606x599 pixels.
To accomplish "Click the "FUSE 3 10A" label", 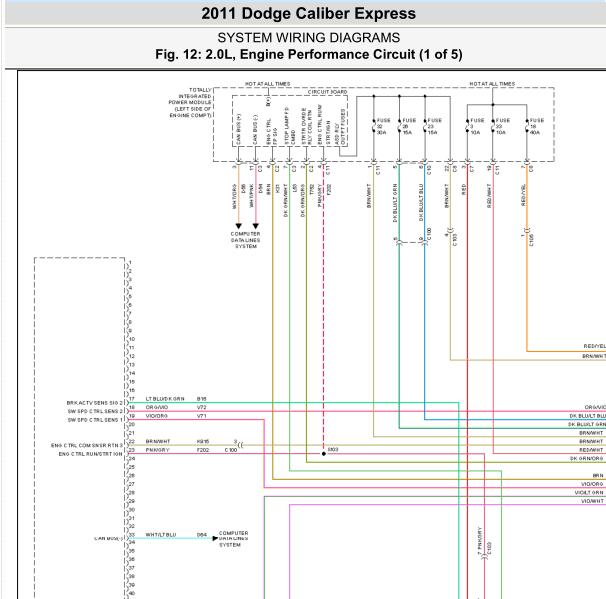I will [x=477, y=126].
